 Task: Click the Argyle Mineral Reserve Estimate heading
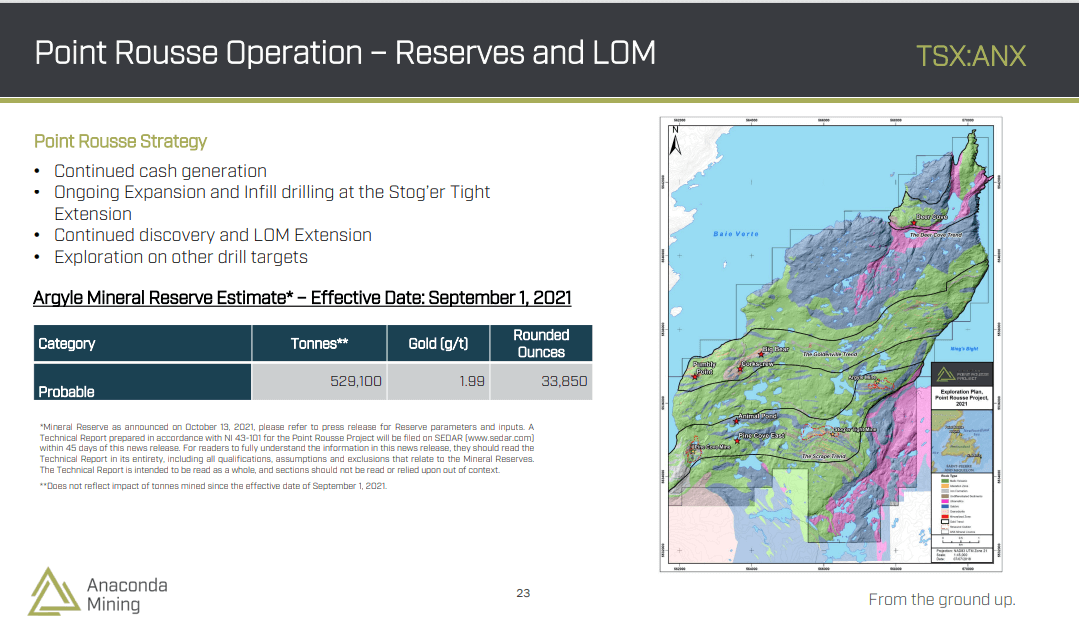click(302, 298)
